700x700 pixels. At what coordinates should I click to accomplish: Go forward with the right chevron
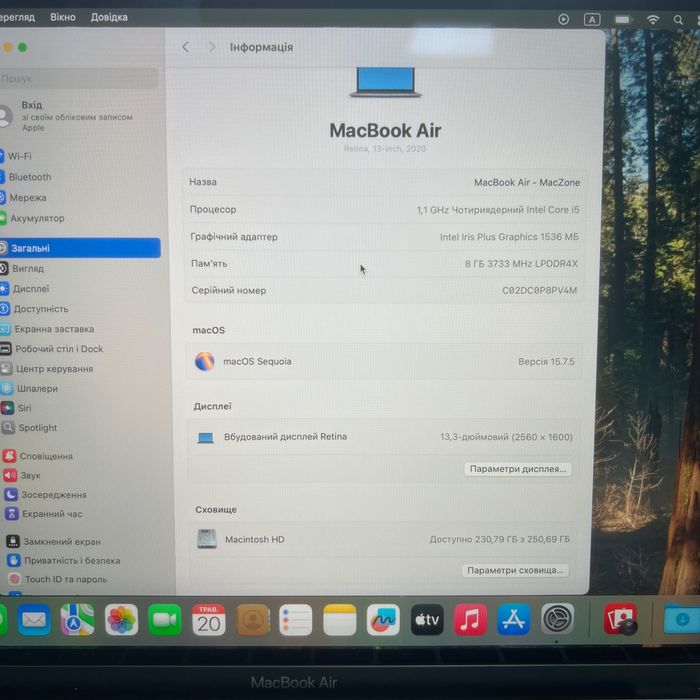coord(212,47)
